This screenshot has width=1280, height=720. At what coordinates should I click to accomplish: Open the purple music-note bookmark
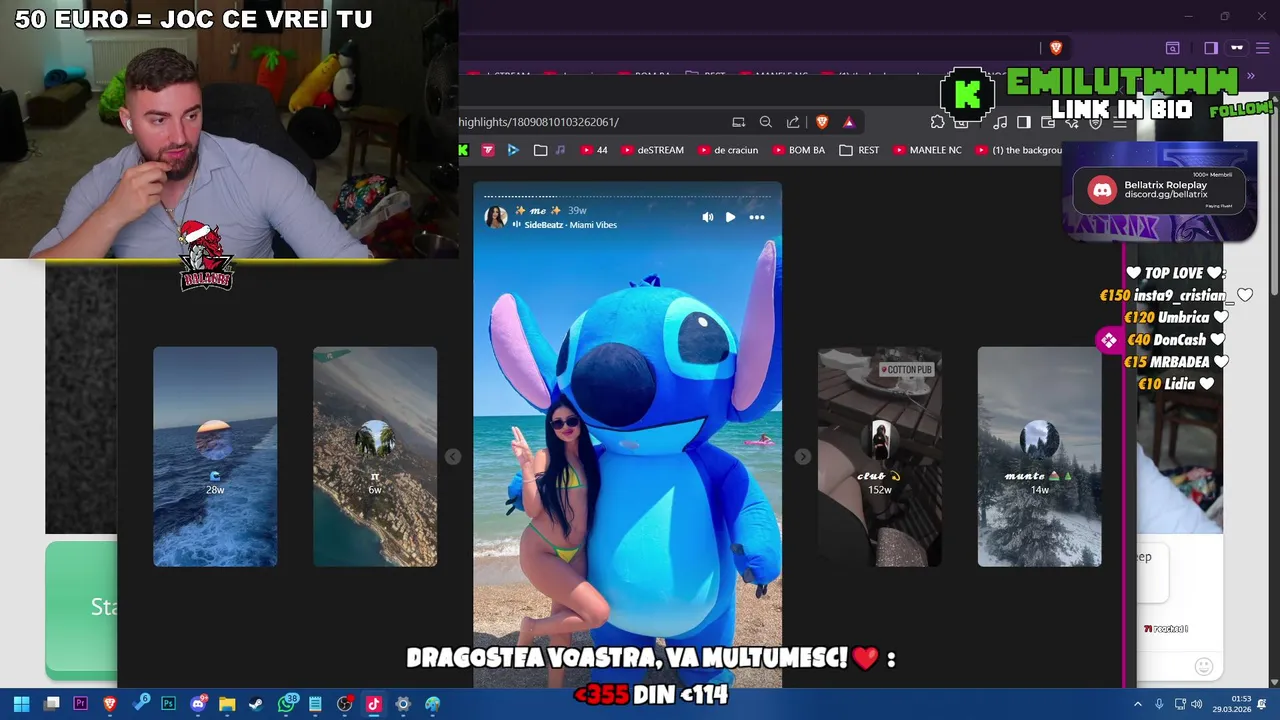pyautogui.click(x=560, y=150)
